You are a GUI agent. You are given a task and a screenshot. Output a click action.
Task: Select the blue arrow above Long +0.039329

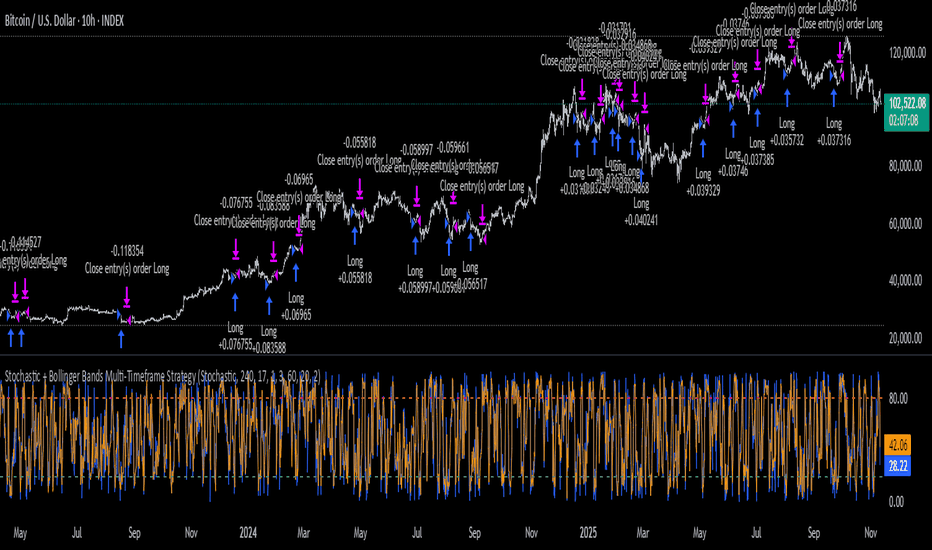pyautogui.click(x=704, y=146)
